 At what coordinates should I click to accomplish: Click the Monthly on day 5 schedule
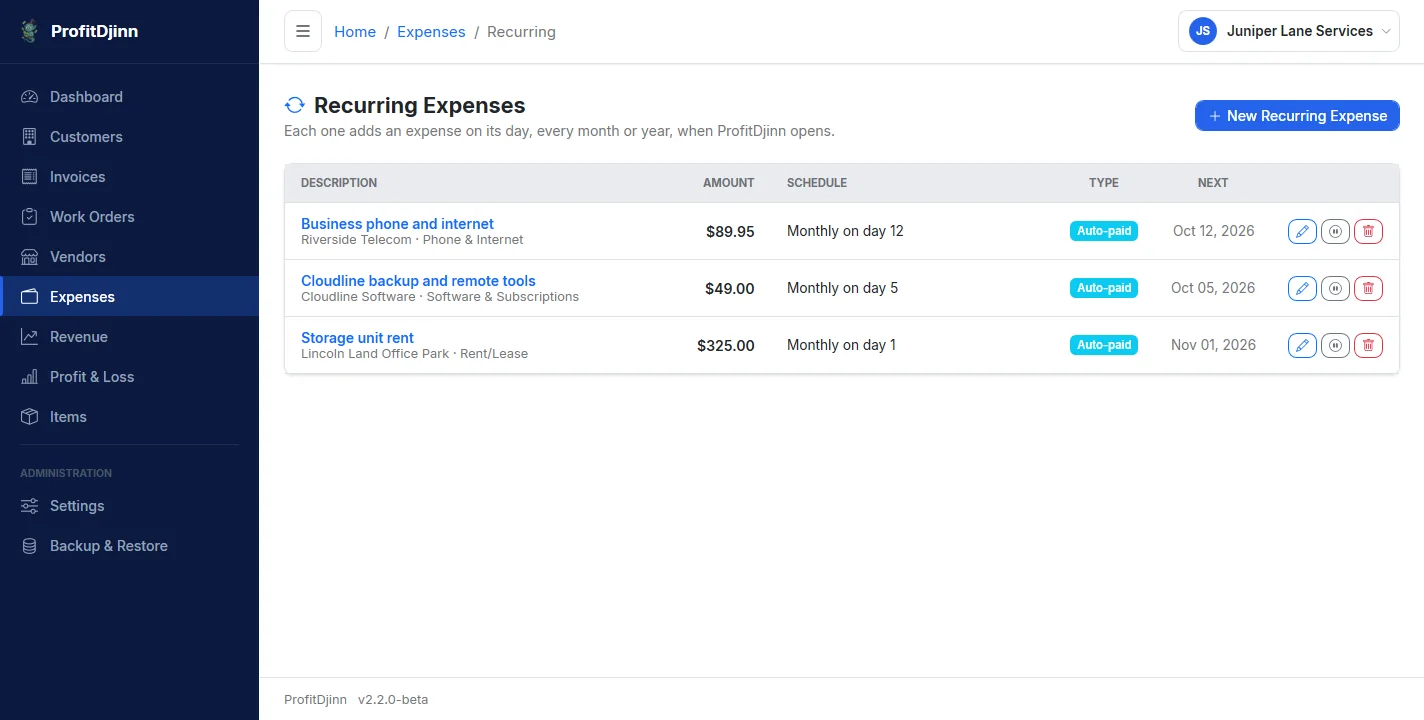tap(842, 288)
